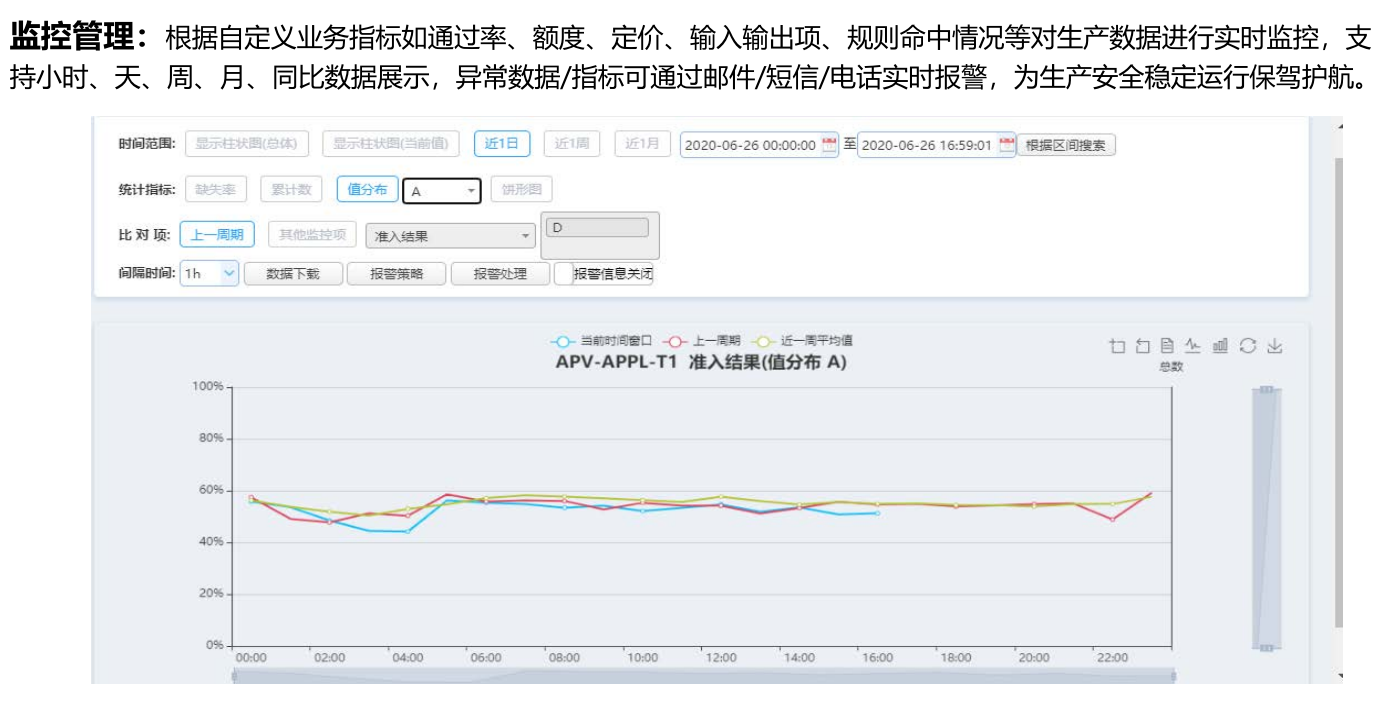Click the 数据下载 button
Image resolution: width=1390 pixels, height=702 pixels.
pyautogui.click(x=293, y=274)
